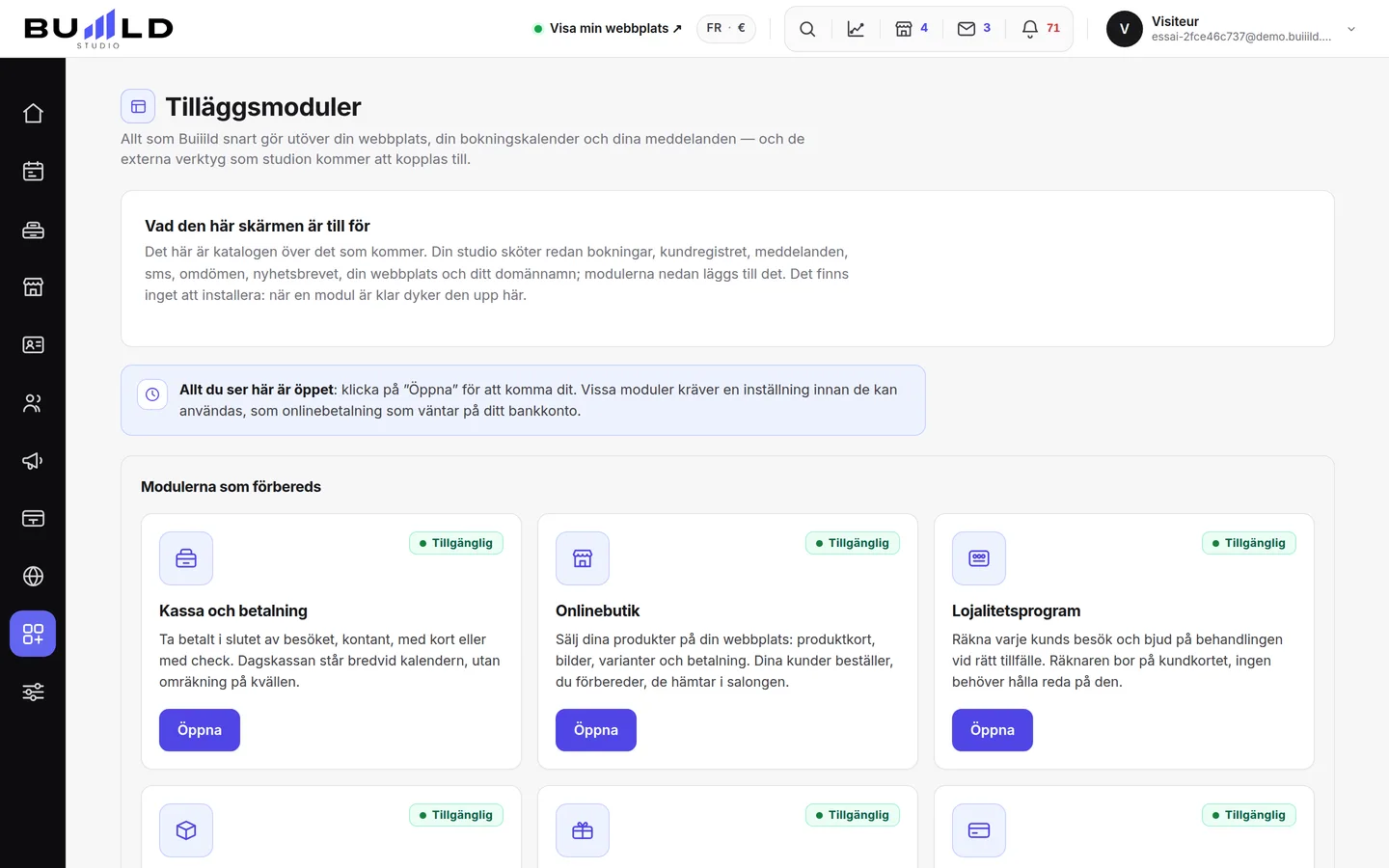Open the notifications bell with badge 71
The width and height of the screenshot is (1389, 868).
1041,29
